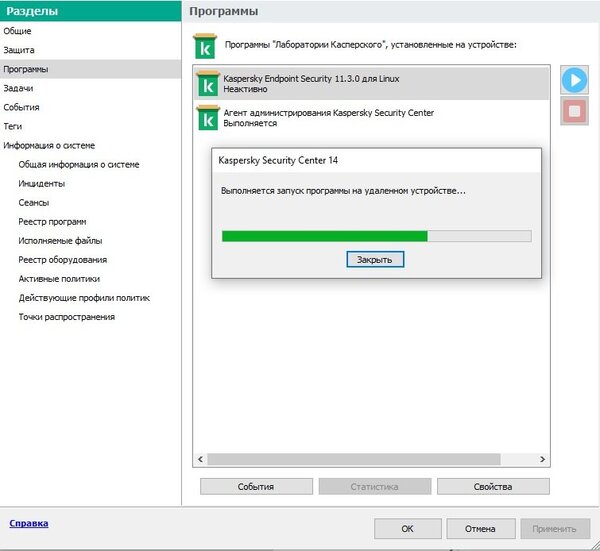
Task: Click the scroll left arrow in programs list
Action: point(200,459)
